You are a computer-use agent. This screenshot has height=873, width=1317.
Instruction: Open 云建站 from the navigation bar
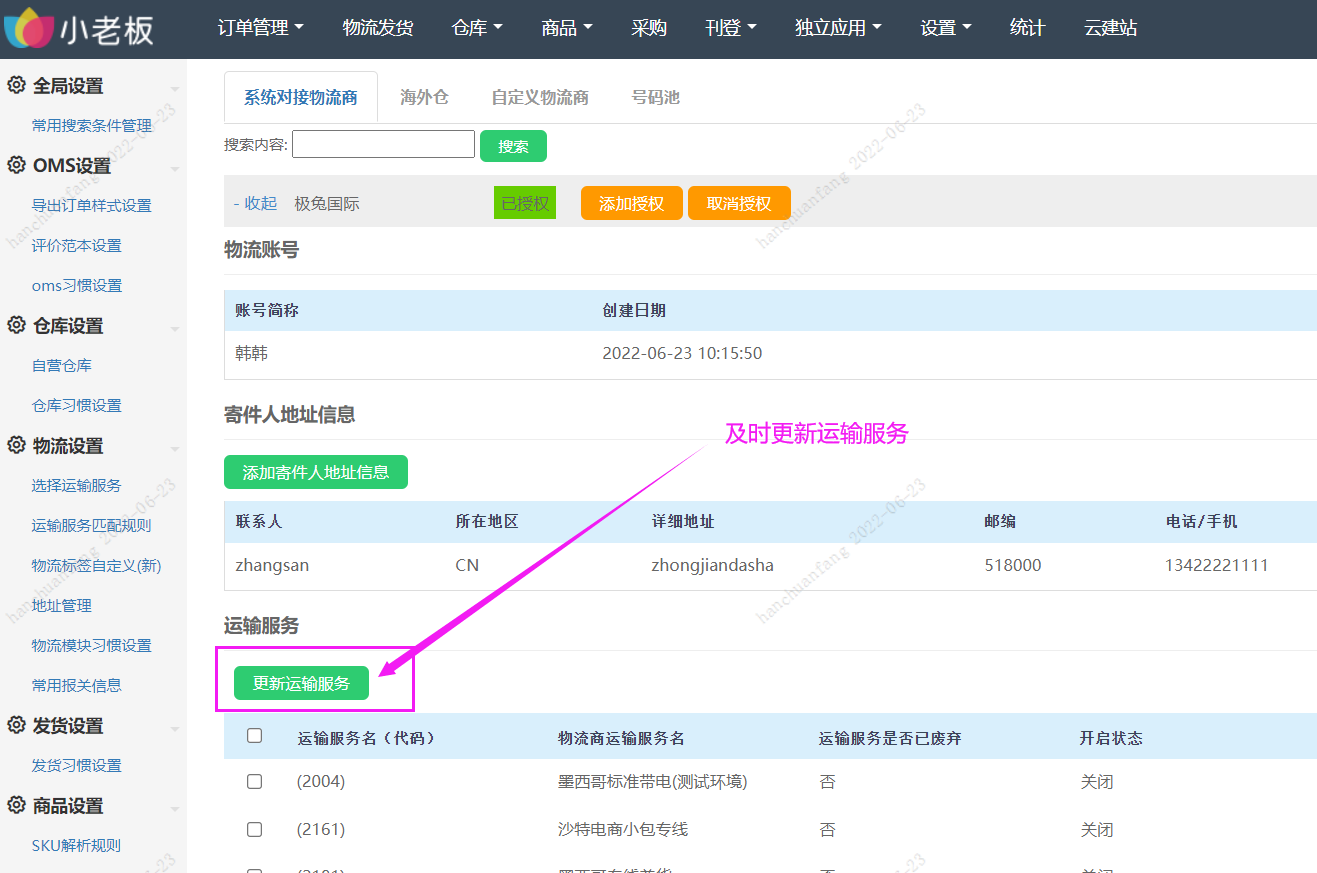pyautogui.click(x=1110, y=28)
